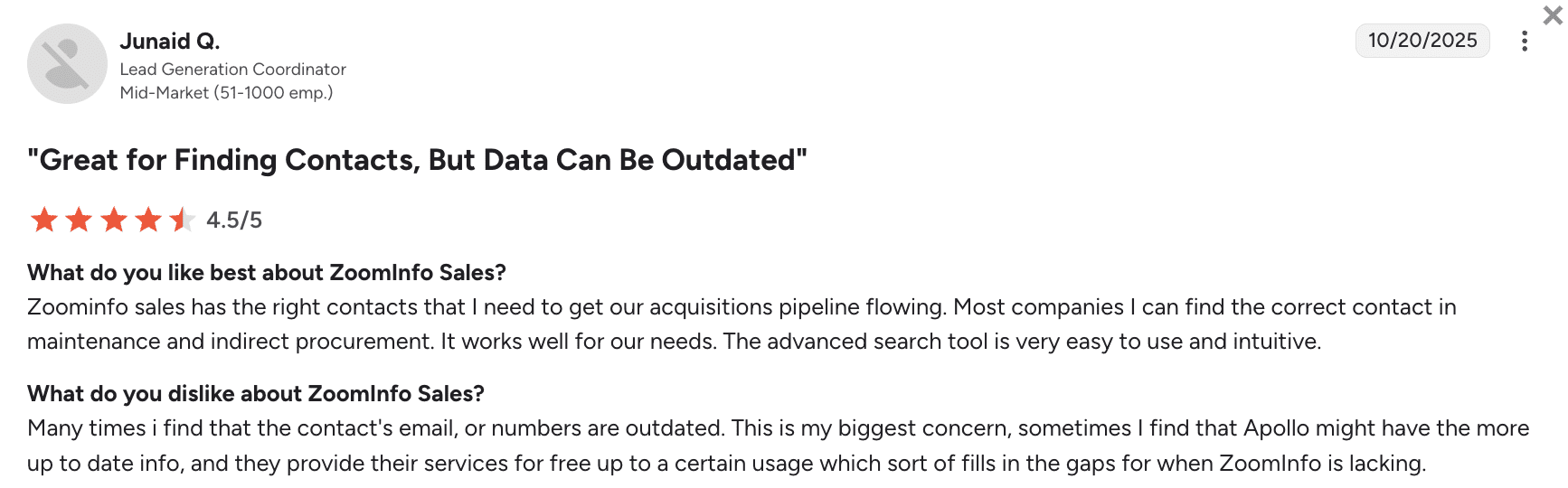The height and width of the screenshot is (488, 1568).
Task: Click the Mid-Market company size label
Action: [226, 92]
